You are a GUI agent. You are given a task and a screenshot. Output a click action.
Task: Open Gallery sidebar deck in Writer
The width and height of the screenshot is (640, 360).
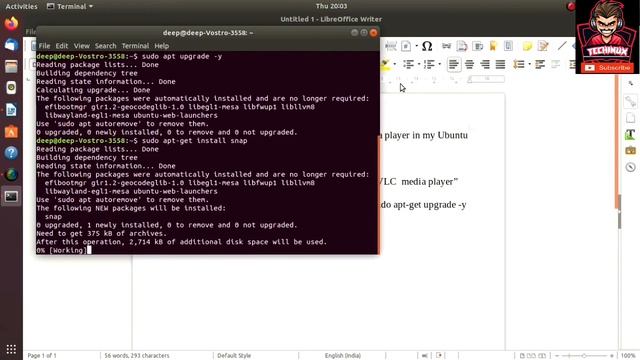click(631, 151)
